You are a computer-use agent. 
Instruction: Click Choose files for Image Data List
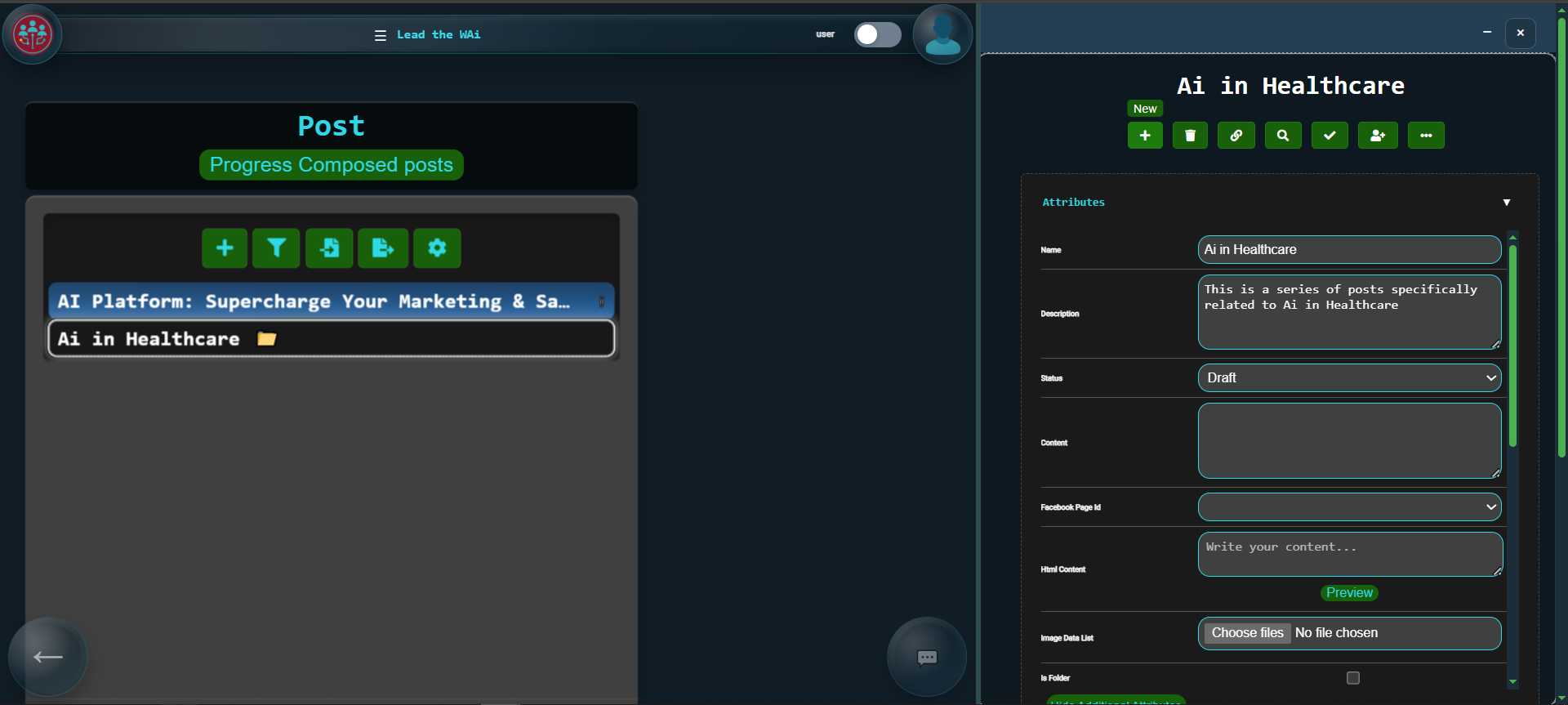(x=1247, y=633)
